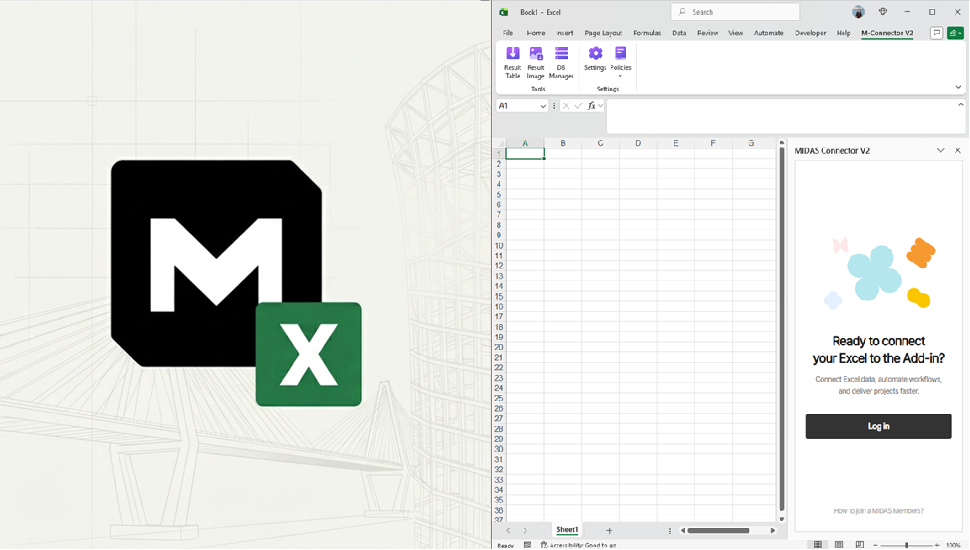Click the Result Image tool icon
The image size is (970, 550).
pyautogui.click(x=536, y=61)
